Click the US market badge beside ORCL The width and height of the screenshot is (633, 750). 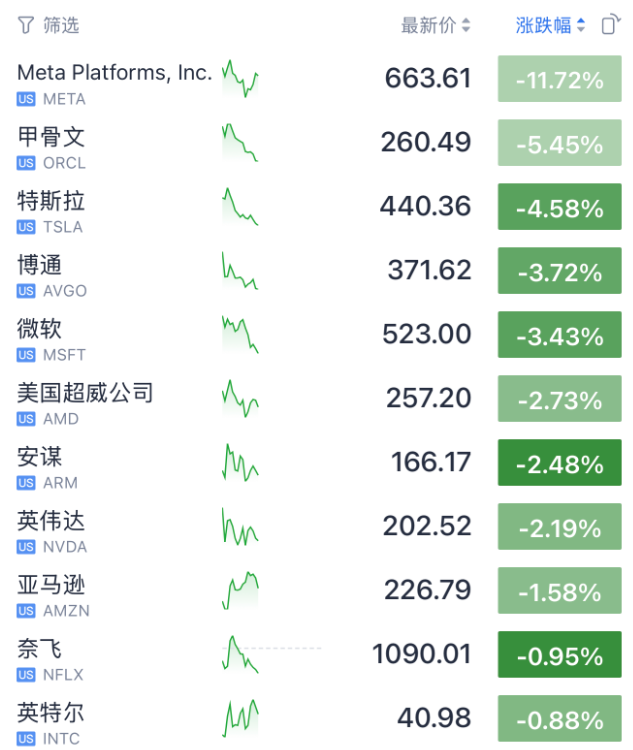coord(26,163)
